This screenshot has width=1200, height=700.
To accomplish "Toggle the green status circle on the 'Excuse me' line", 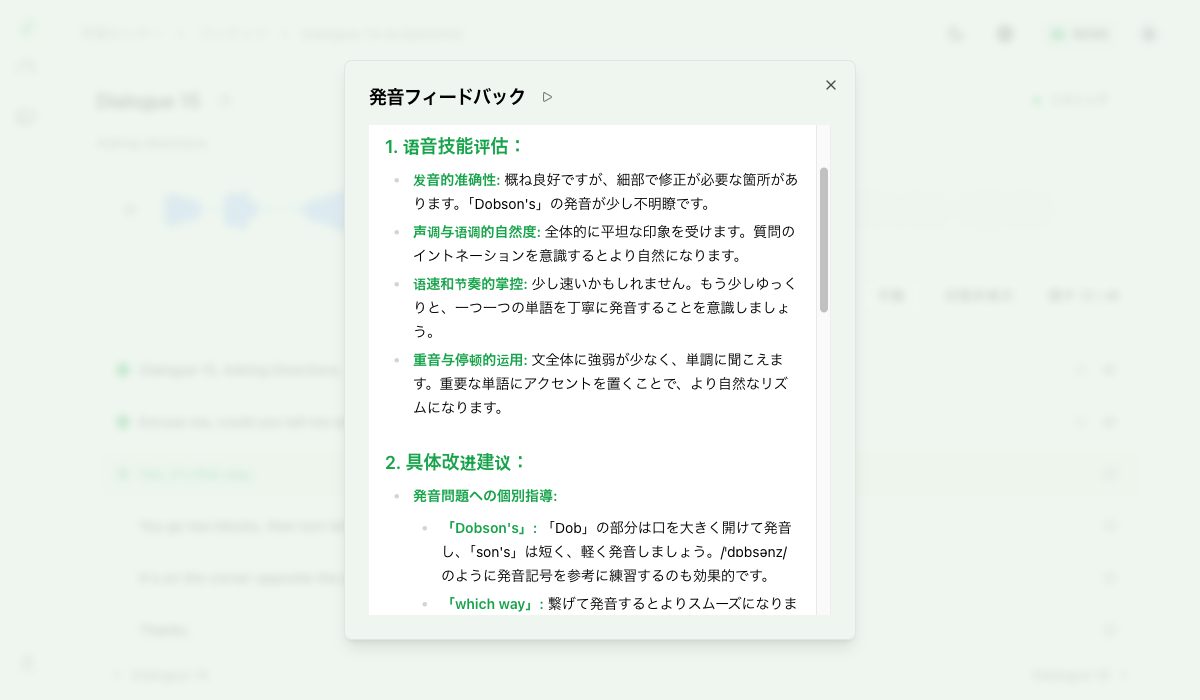I will (x=122, y=421).
